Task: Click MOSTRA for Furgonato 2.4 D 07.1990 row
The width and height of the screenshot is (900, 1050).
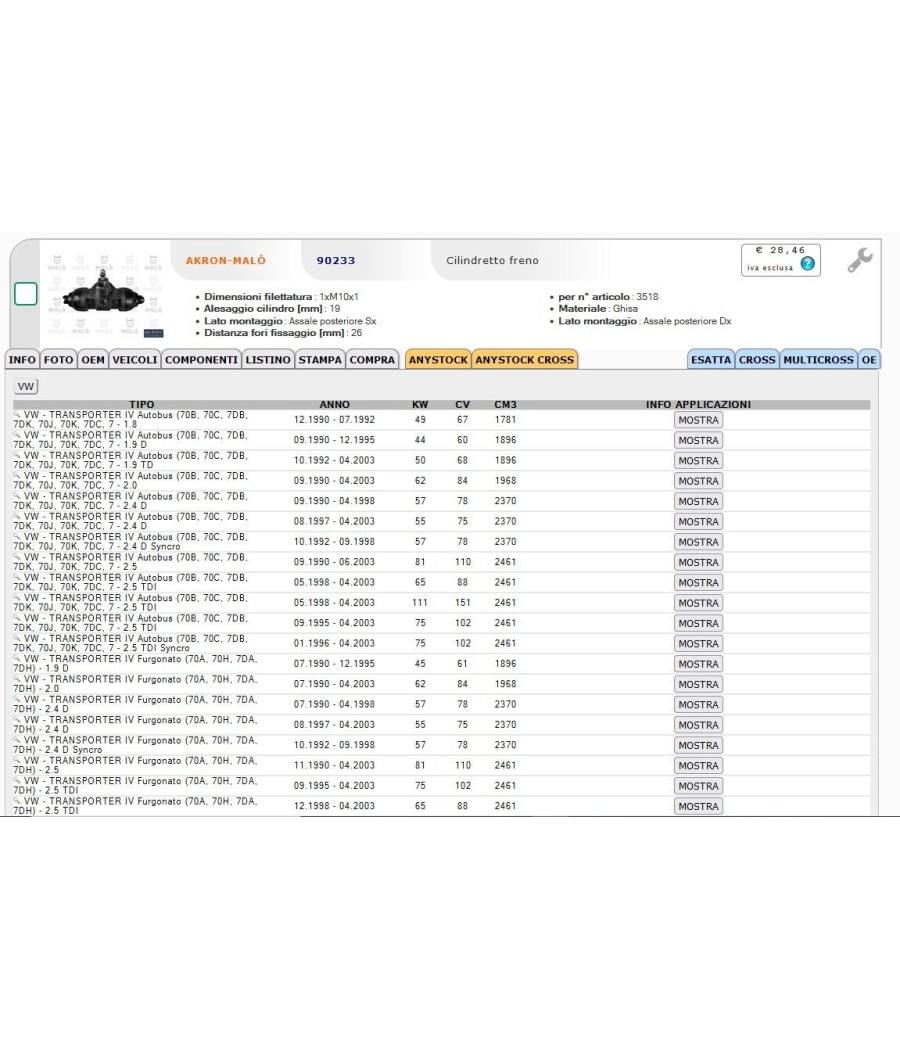Action: pyautogui.click(x=698, y=704)
